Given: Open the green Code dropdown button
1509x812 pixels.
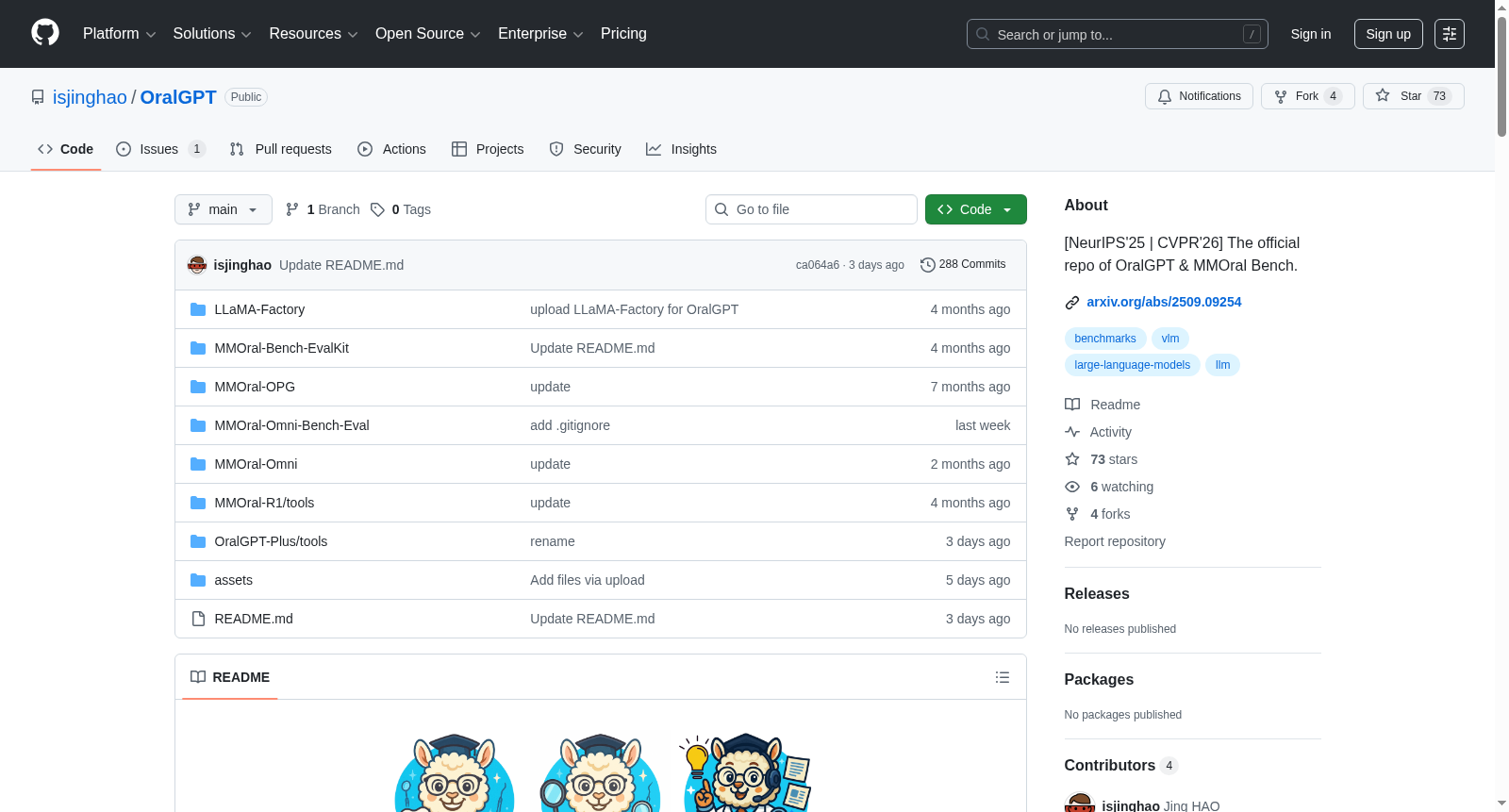Looking at the screenshot, I should pyautogui.click(x=976, y=209).
